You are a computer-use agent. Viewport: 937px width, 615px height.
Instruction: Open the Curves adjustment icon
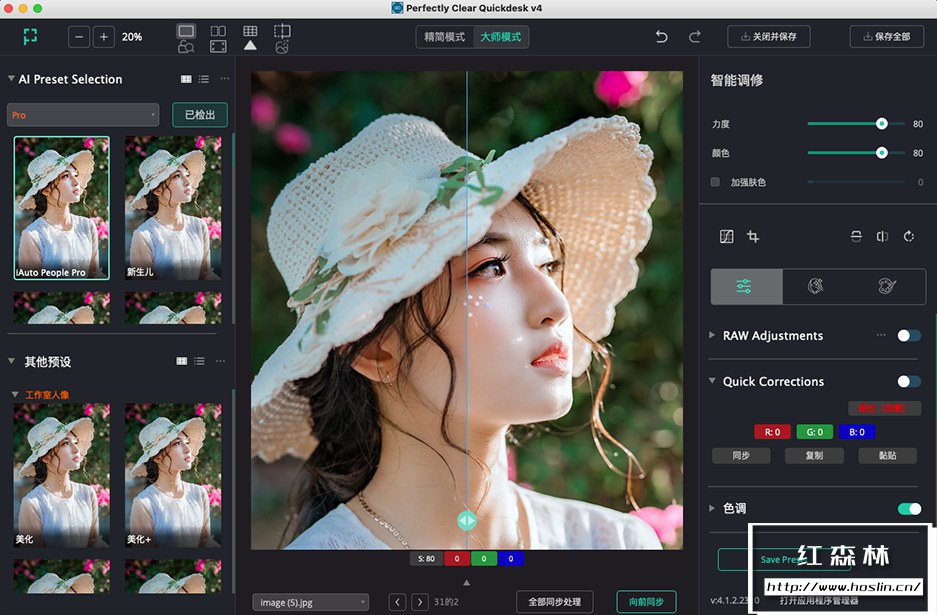click(727, 236)
